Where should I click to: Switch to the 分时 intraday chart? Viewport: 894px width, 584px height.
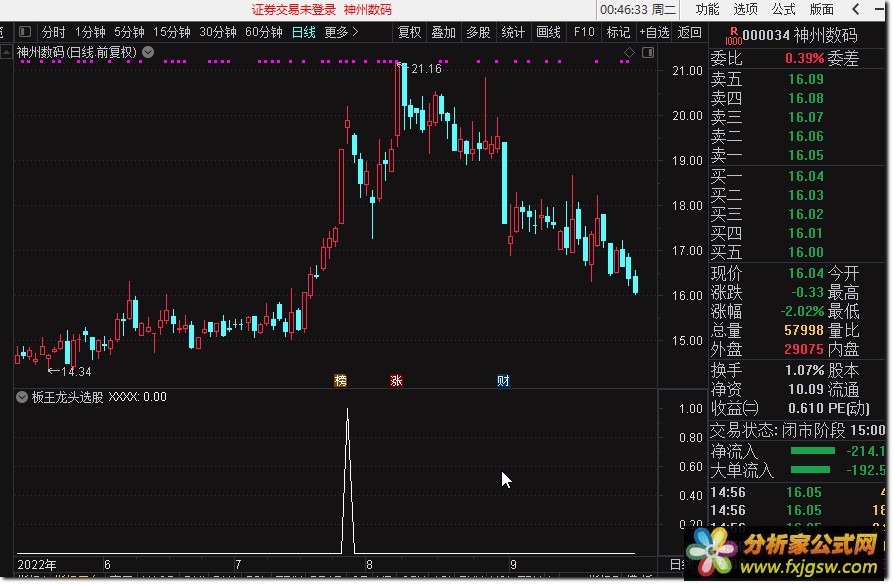(x=54, y=33)
